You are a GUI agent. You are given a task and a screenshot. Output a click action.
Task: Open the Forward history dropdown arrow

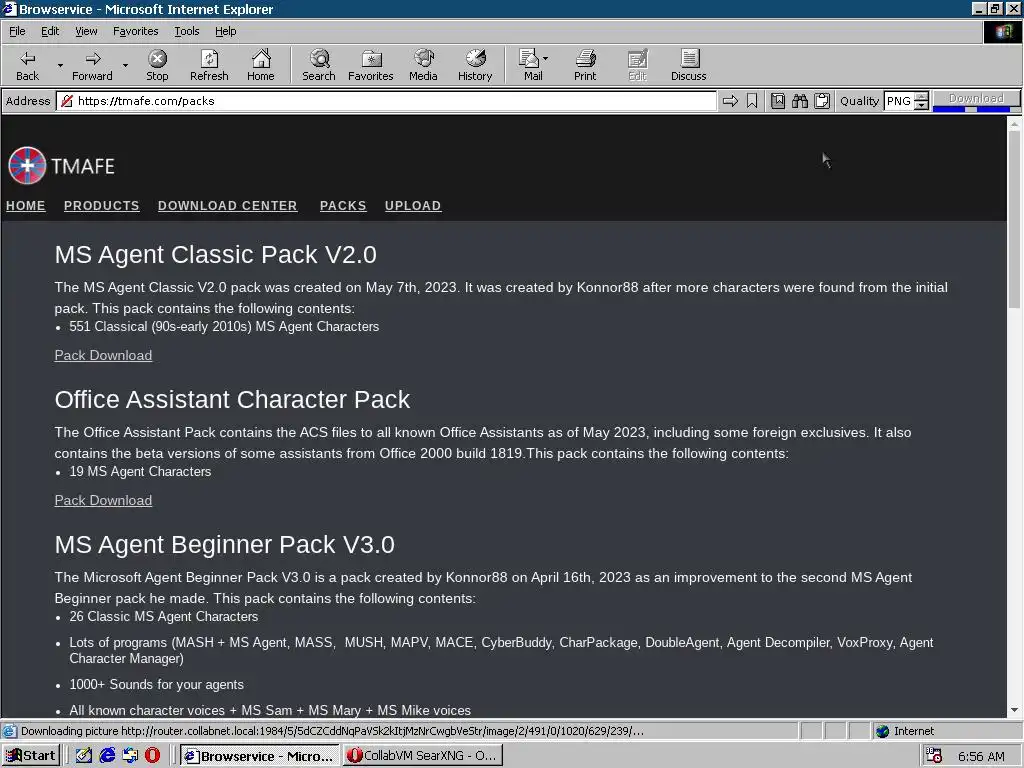(x=125, y=65)
